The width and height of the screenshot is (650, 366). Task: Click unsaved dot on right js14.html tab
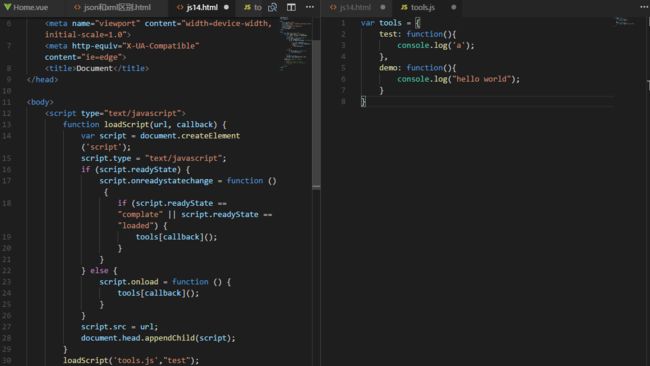[x=383, y=7]
